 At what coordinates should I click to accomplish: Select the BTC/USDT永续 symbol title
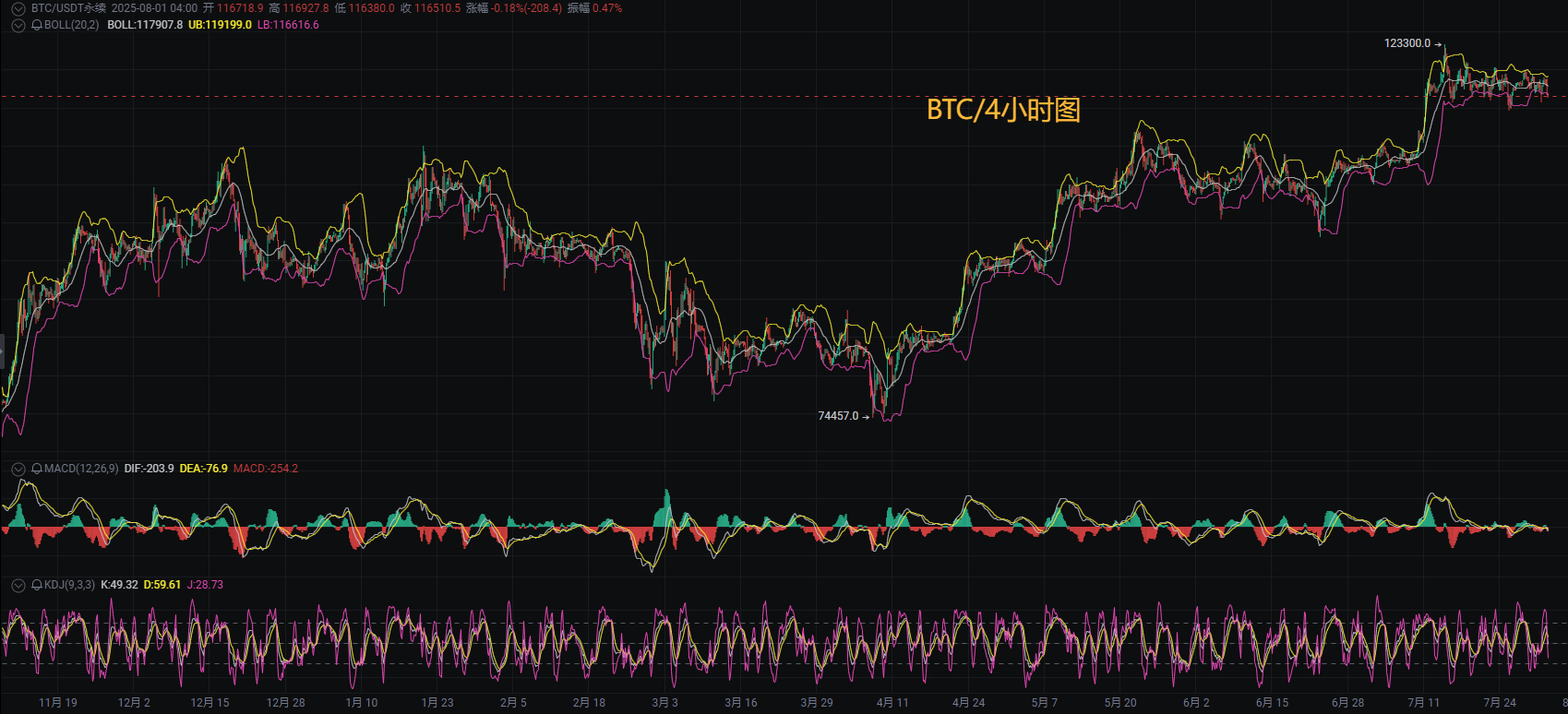[x=68, y=8]
